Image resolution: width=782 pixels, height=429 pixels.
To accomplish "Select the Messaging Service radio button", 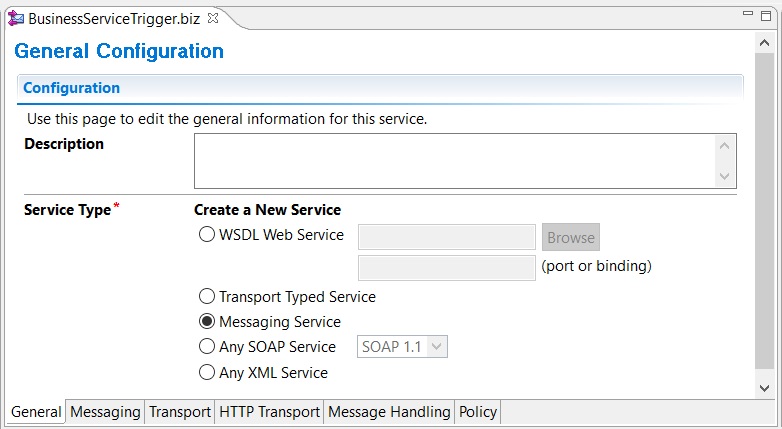I will [206, 321].
